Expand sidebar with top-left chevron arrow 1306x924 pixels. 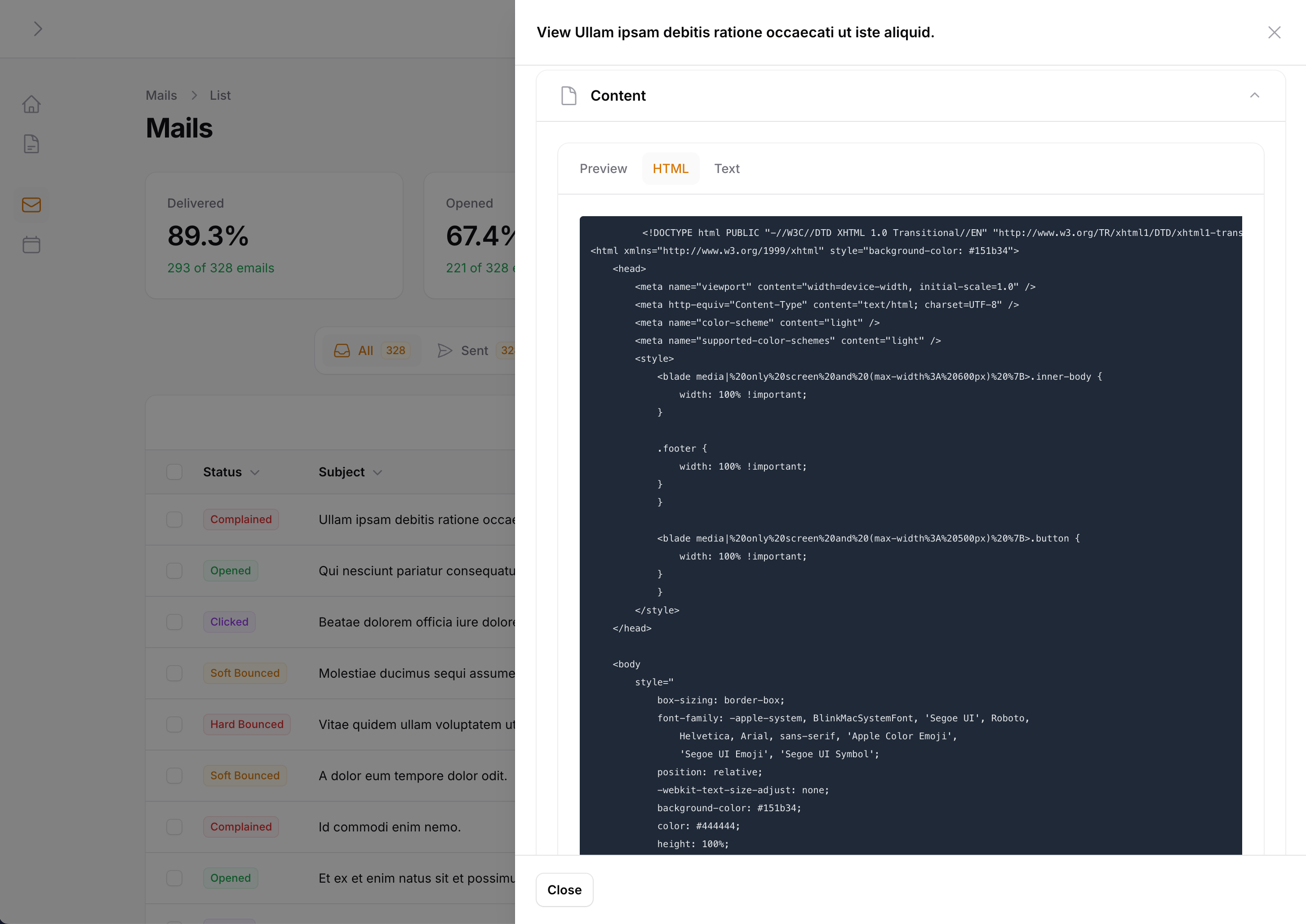coord(38,29)
